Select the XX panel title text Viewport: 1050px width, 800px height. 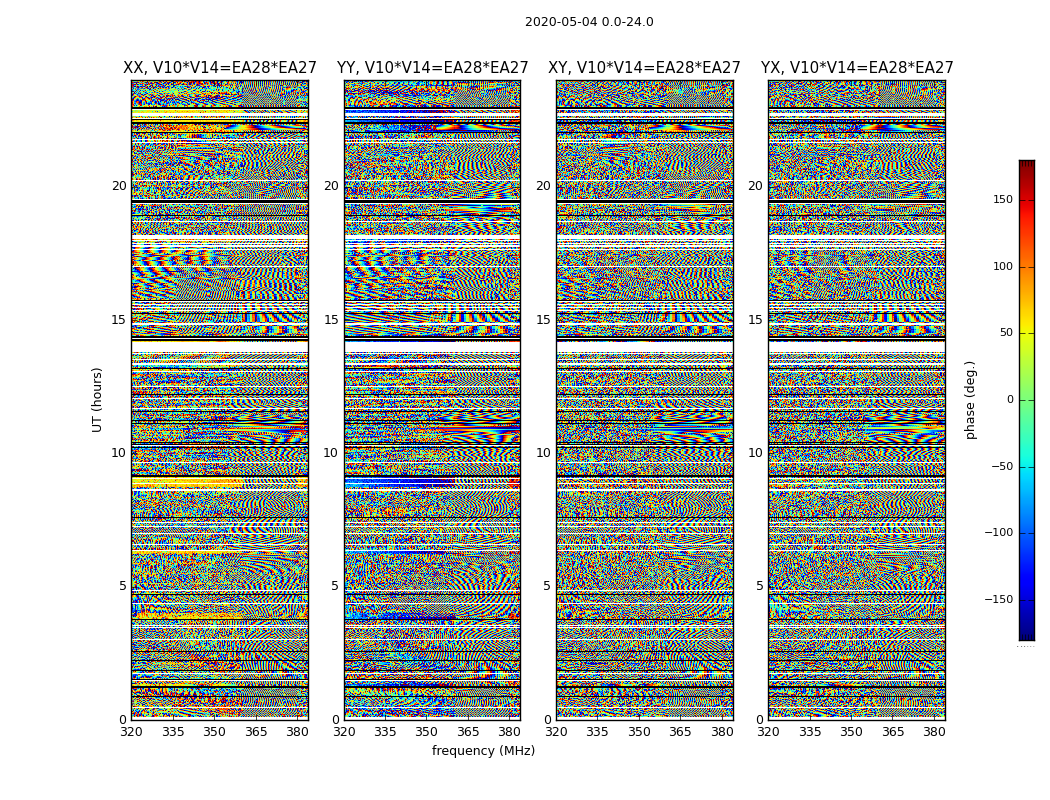219,68
